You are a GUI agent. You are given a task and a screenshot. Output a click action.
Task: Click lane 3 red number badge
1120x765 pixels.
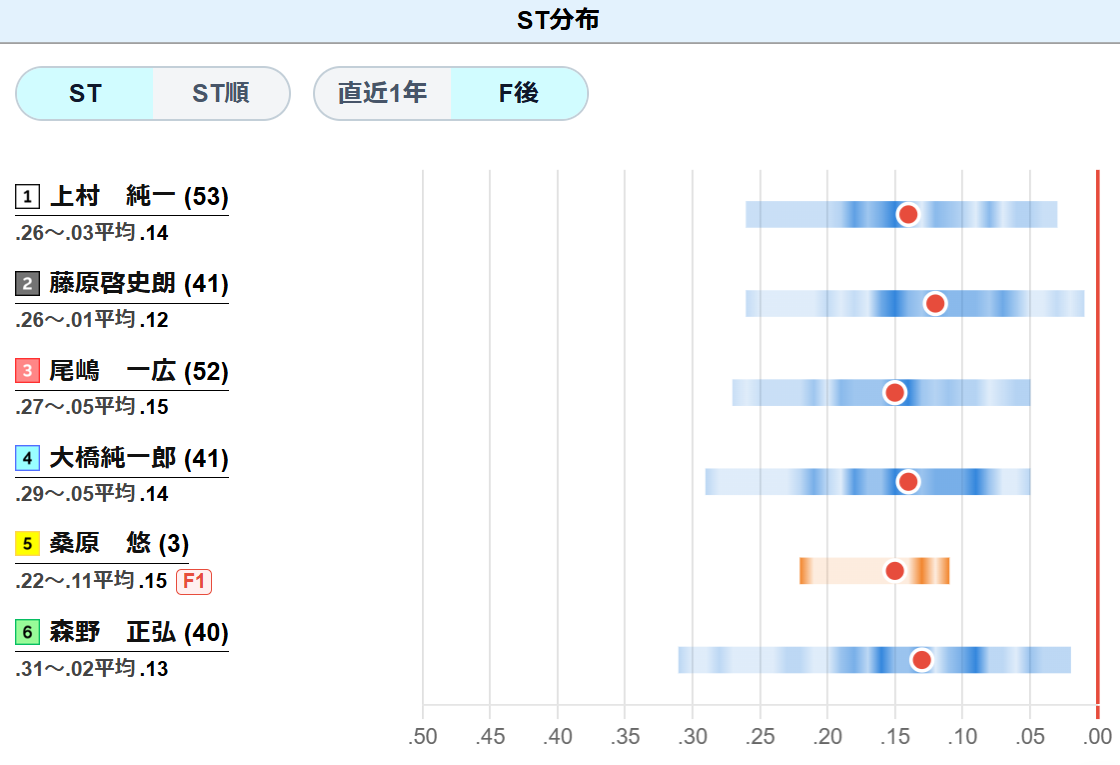point(27,371)
